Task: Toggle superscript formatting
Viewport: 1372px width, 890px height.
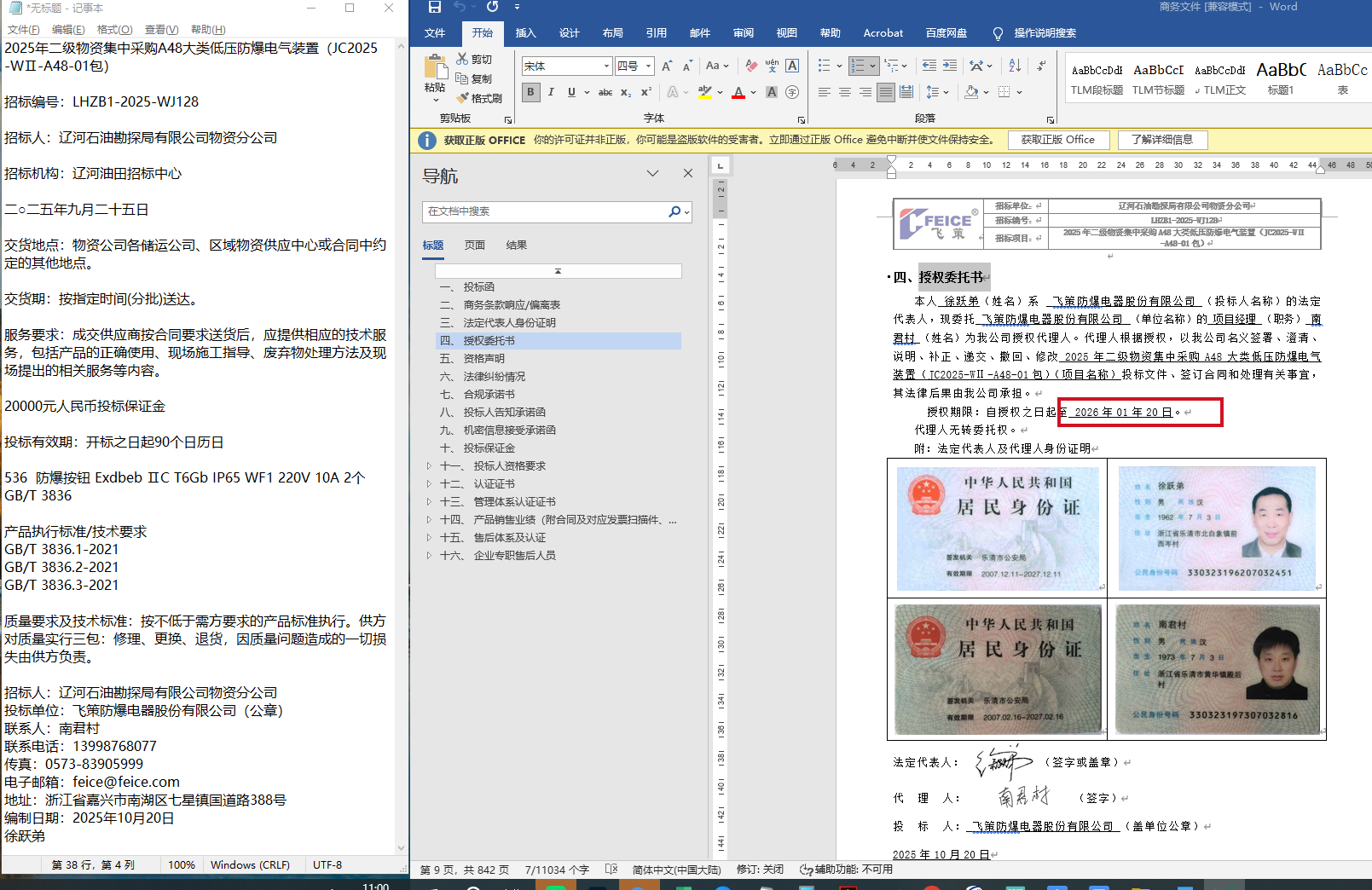Action: point(646,92)
